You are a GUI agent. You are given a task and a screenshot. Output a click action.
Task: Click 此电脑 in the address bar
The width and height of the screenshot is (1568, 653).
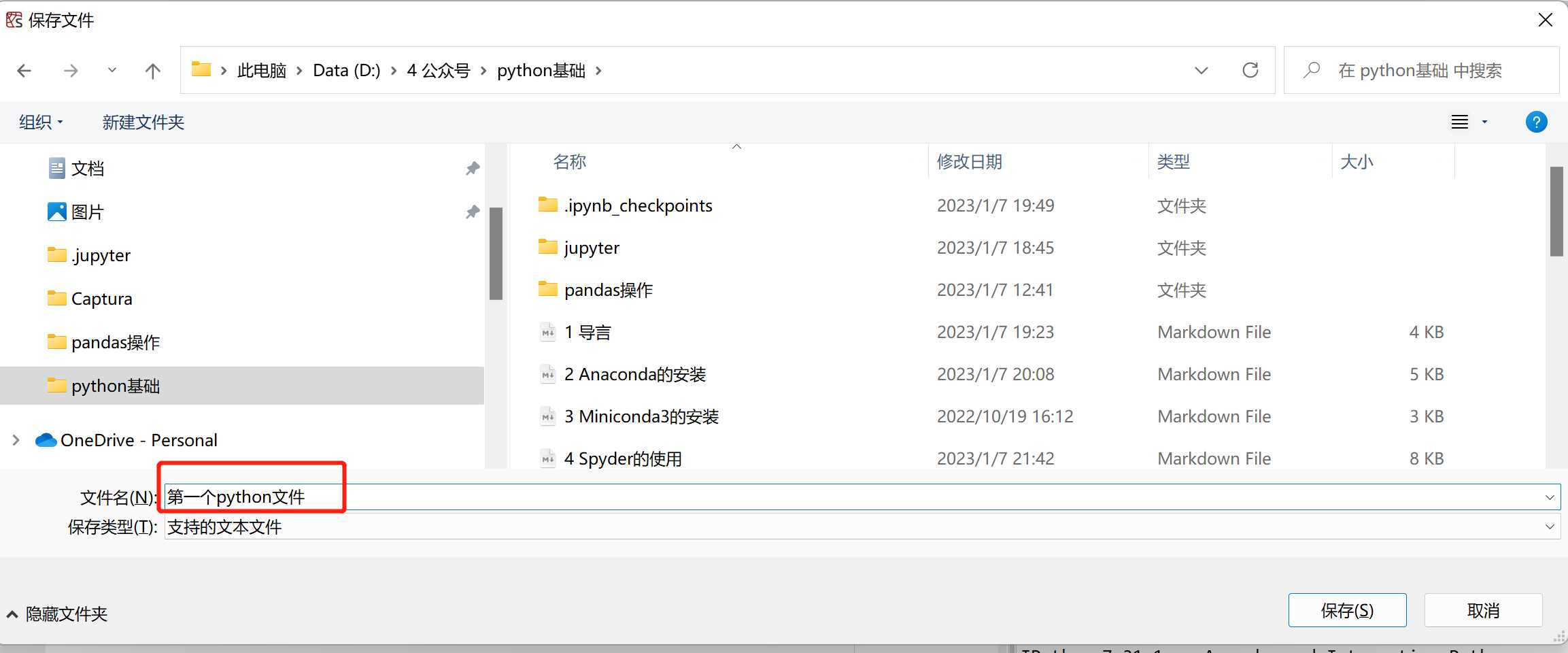[261, 70]
